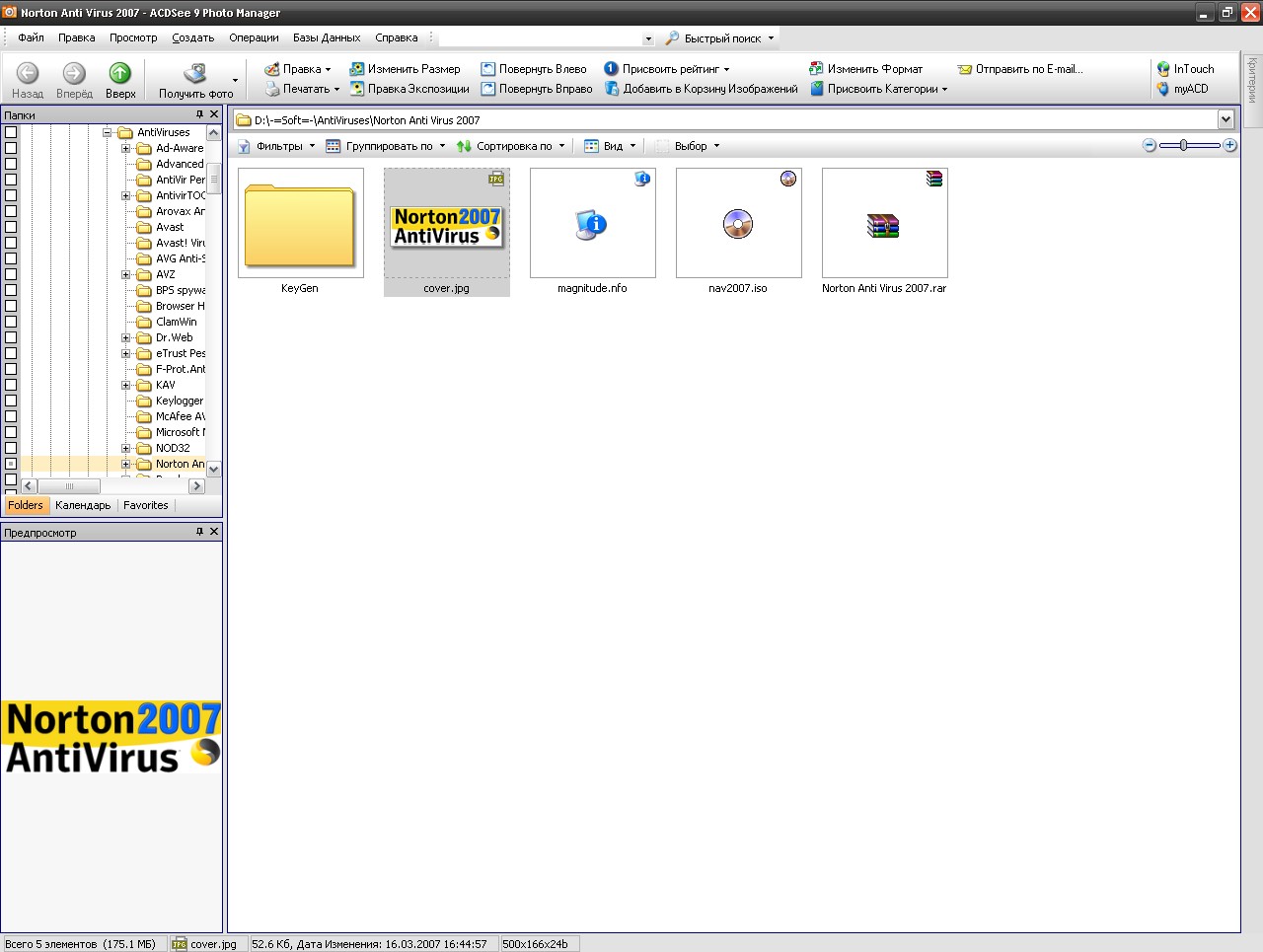
Task: Zoom out thumbnails with minus icon
Action: [x=1150, y=145]
